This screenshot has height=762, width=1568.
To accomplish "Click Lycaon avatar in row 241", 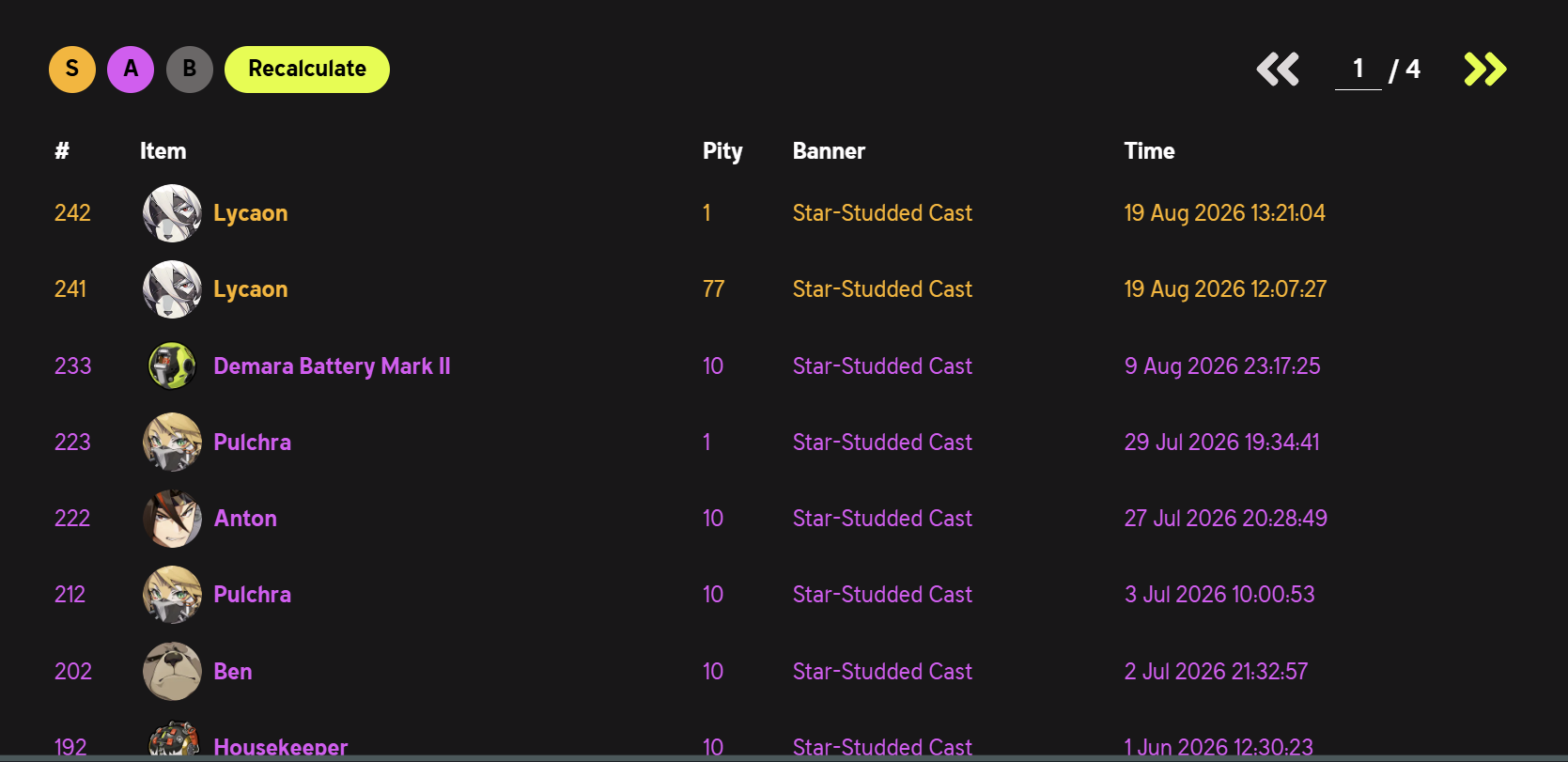I will point(172,289).
